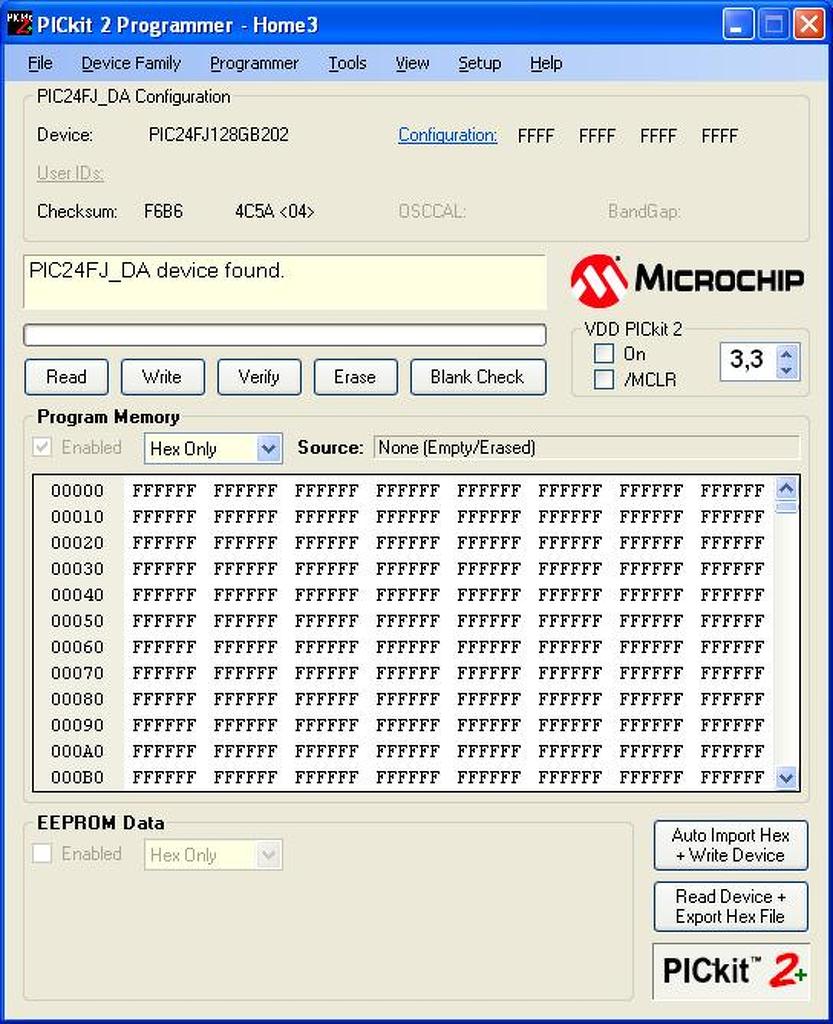
Task: Click memory address row 00040
Action: click(x=77, y=595)
